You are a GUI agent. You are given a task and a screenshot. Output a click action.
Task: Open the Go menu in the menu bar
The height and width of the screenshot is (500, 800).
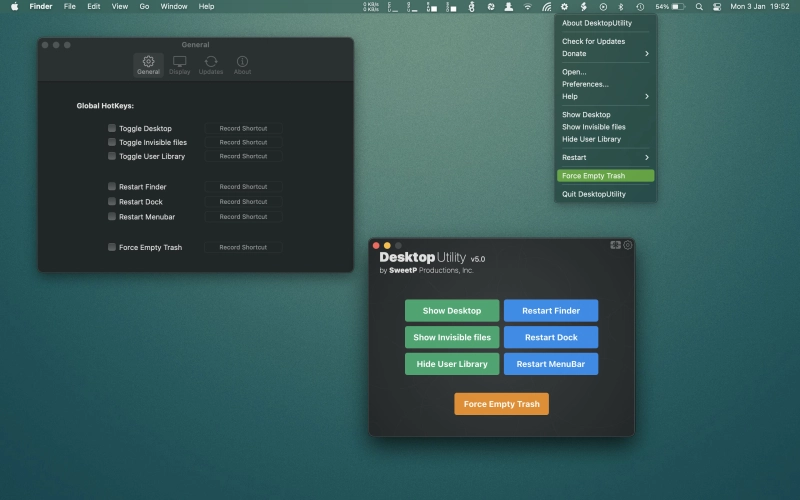[x=144, y=7]
